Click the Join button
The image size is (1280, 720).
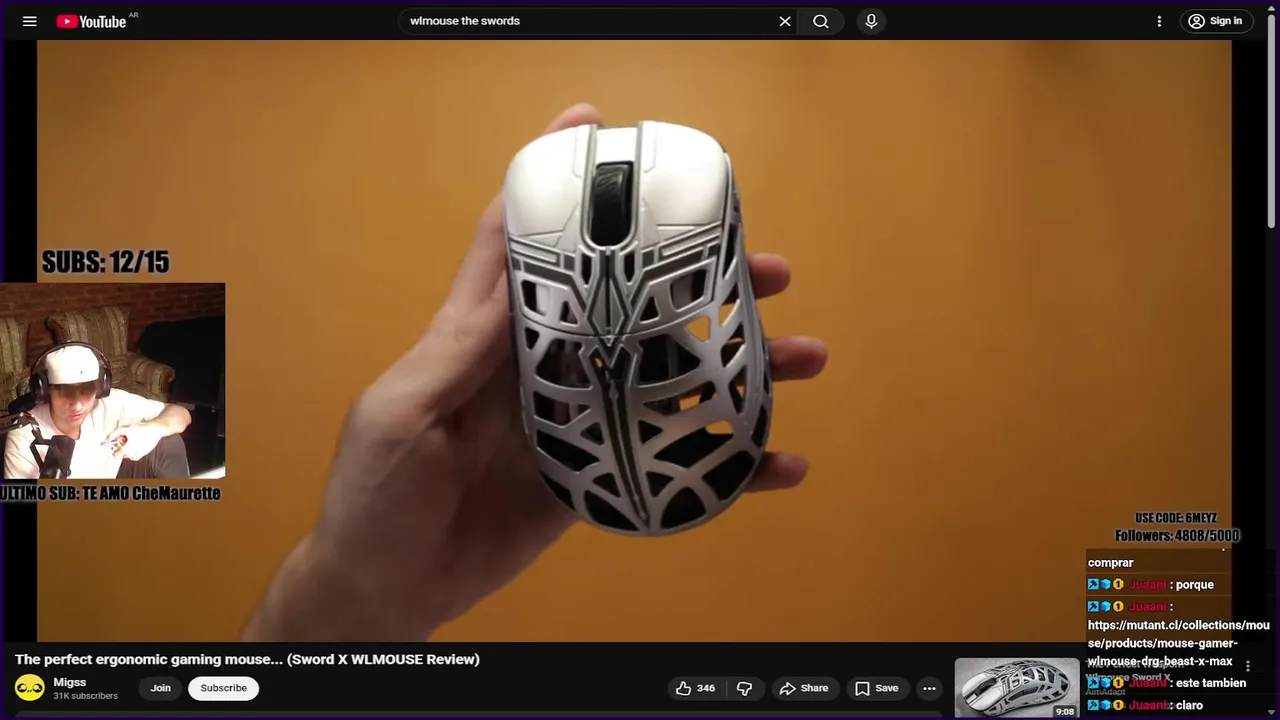pyautogui.click(x=160, y=688)
